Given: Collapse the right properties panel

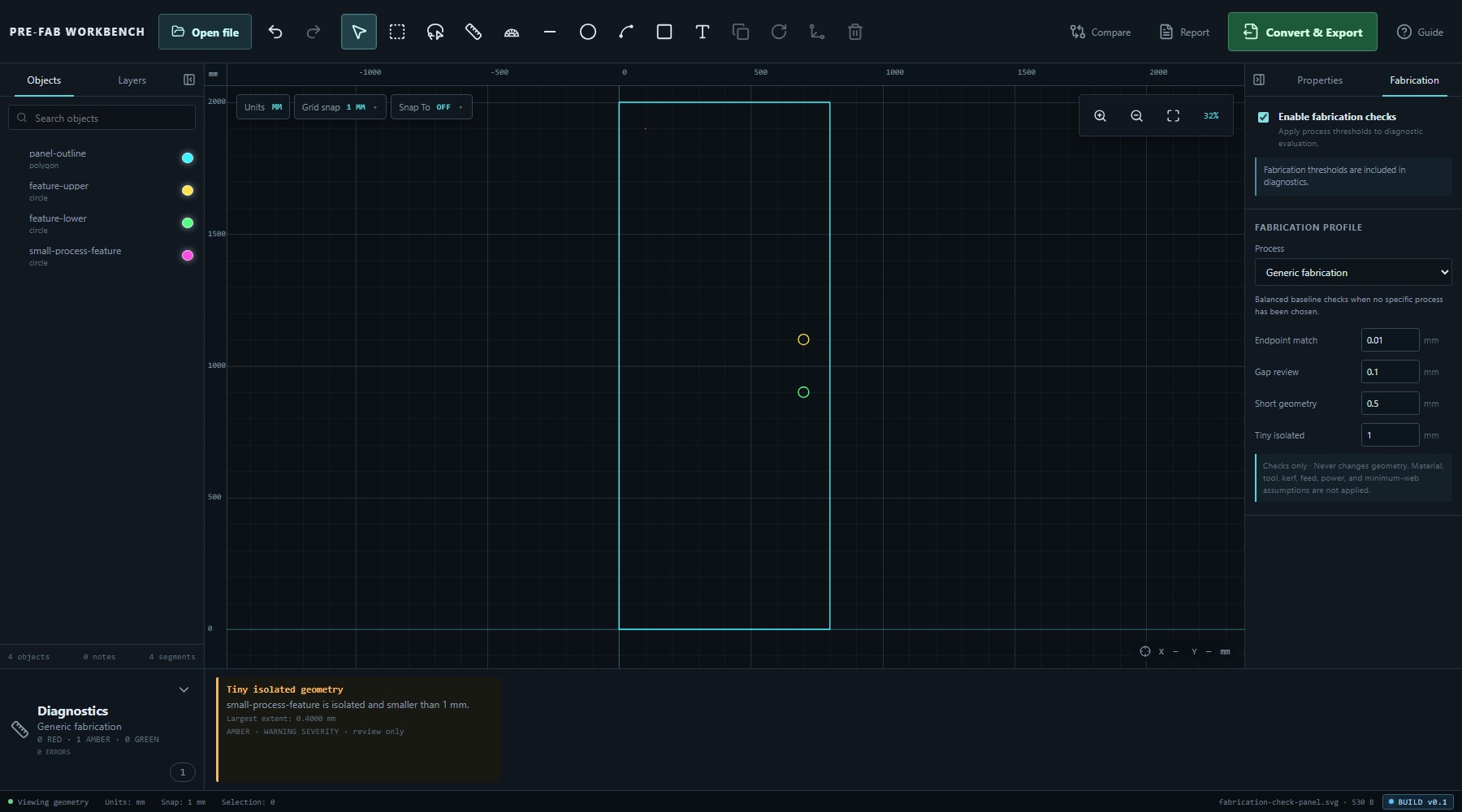Looking at the screenshot, I should [x=1259, y=80].
